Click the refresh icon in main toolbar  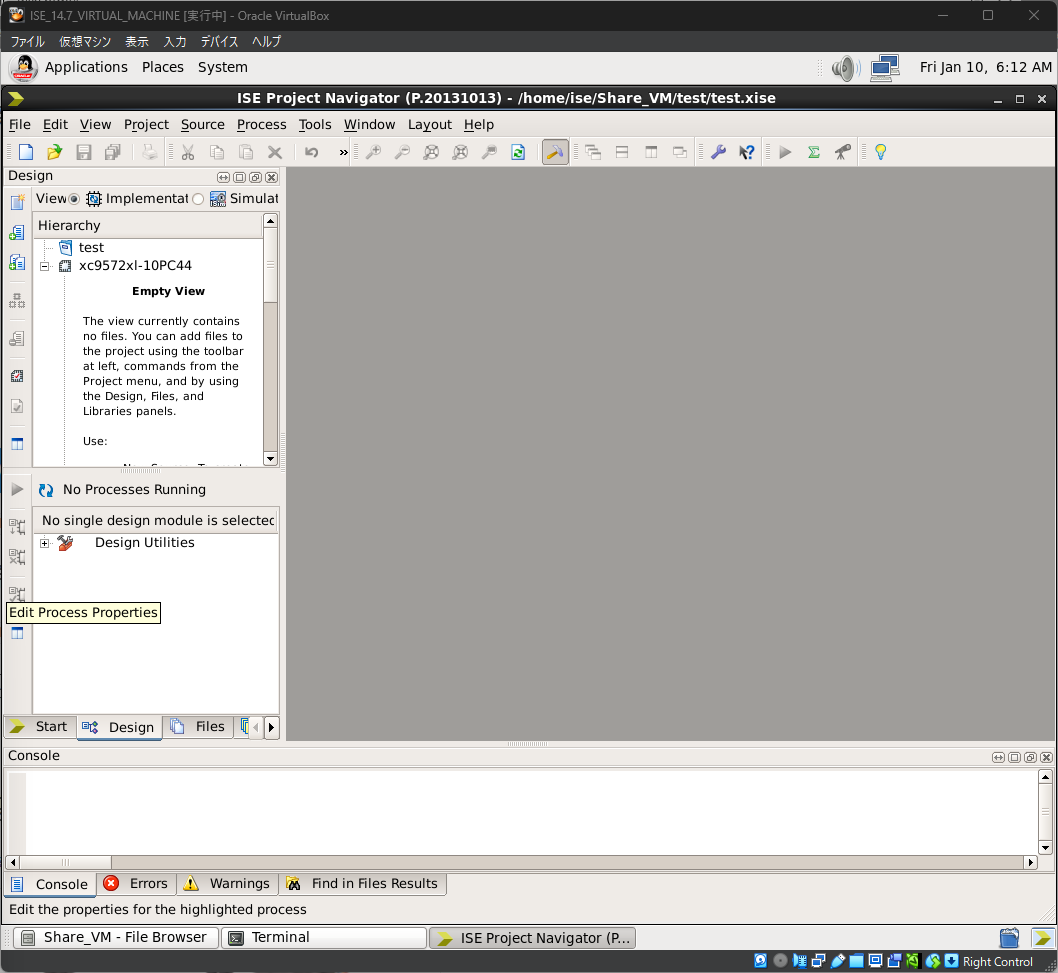coord(518,152)
